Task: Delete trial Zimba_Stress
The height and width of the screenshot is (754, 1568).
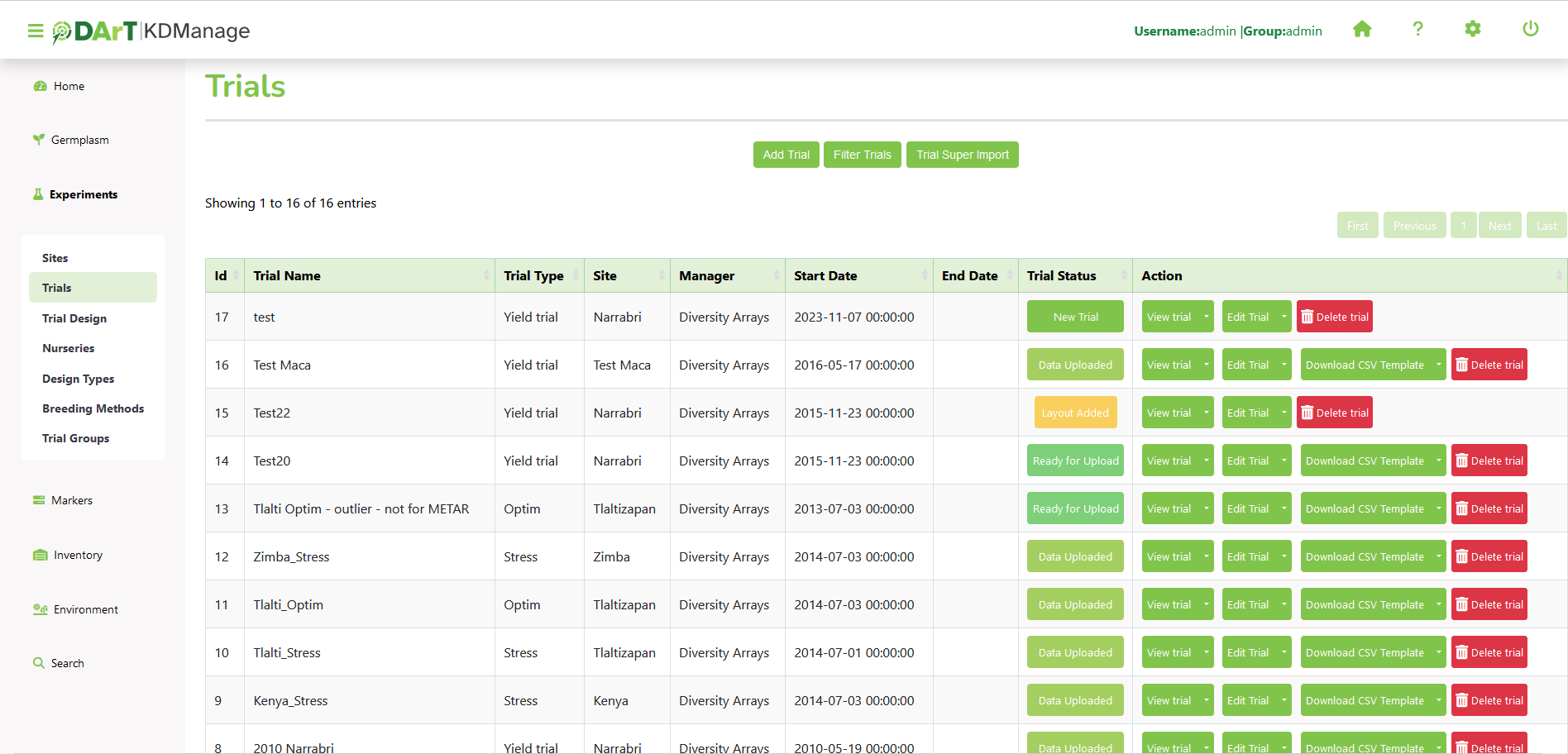Action: click(x=1489, y=556)
